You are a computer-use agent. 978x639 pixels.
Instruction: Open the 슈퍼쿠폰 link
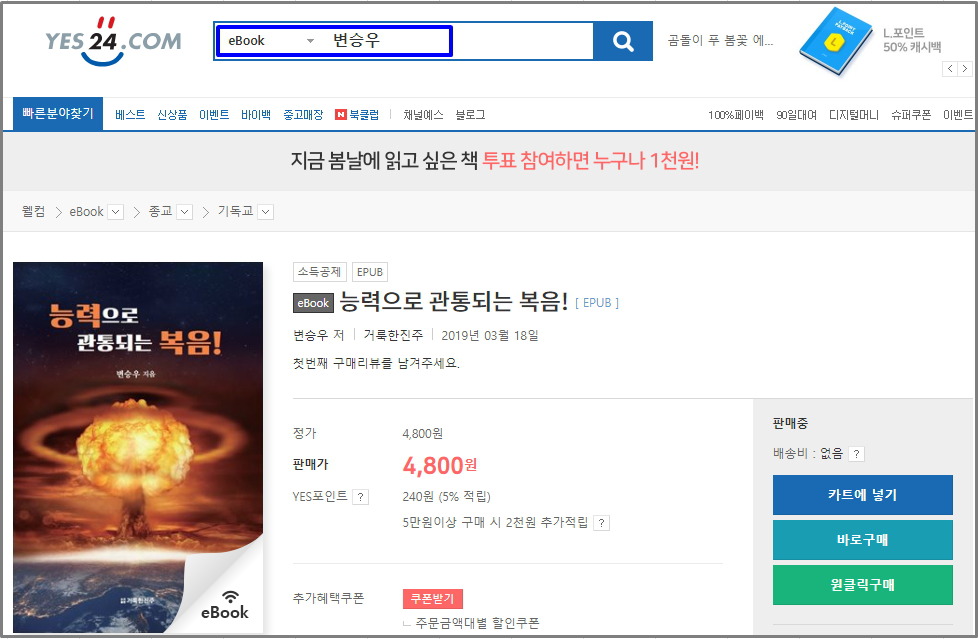(x=911, y=115)
